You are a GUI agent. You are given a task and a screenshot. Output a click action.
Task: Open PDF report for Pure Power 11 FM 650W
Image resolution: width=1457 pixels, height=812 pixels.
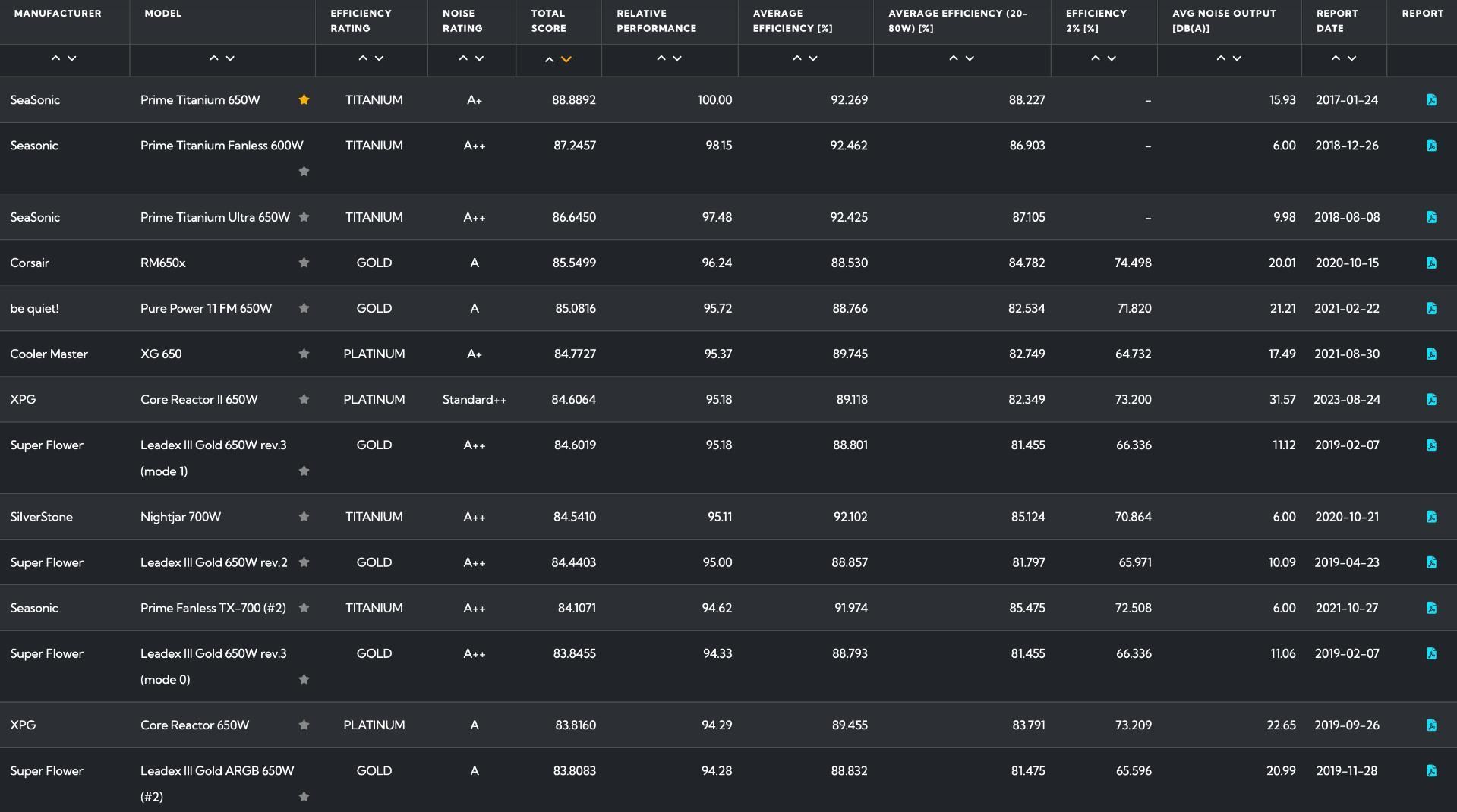point(1431,308)
